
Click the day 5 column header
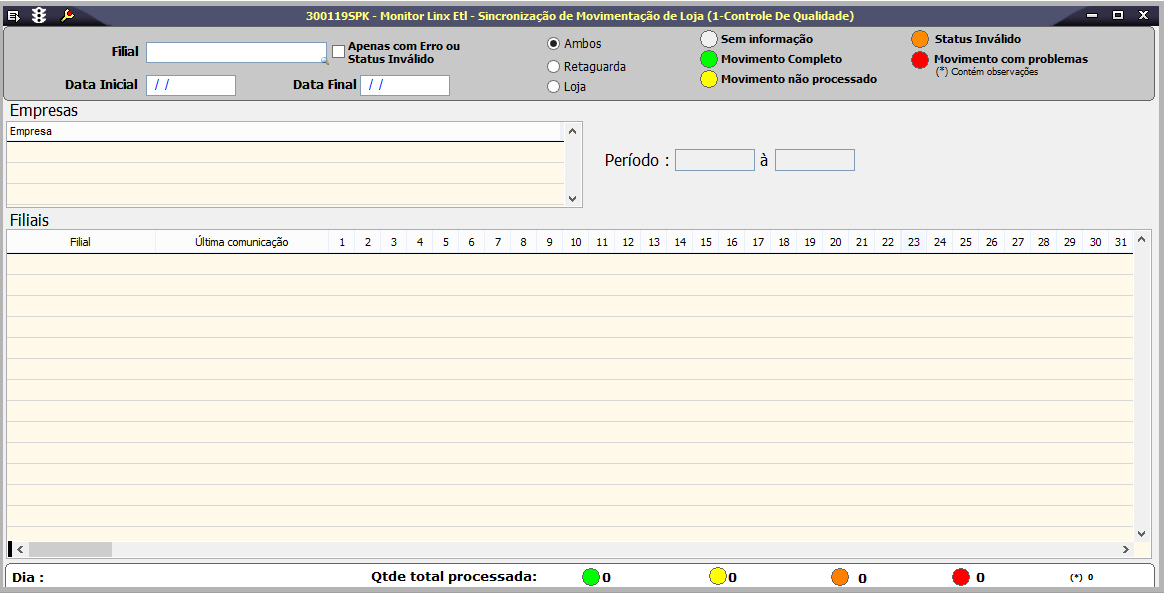445,242
